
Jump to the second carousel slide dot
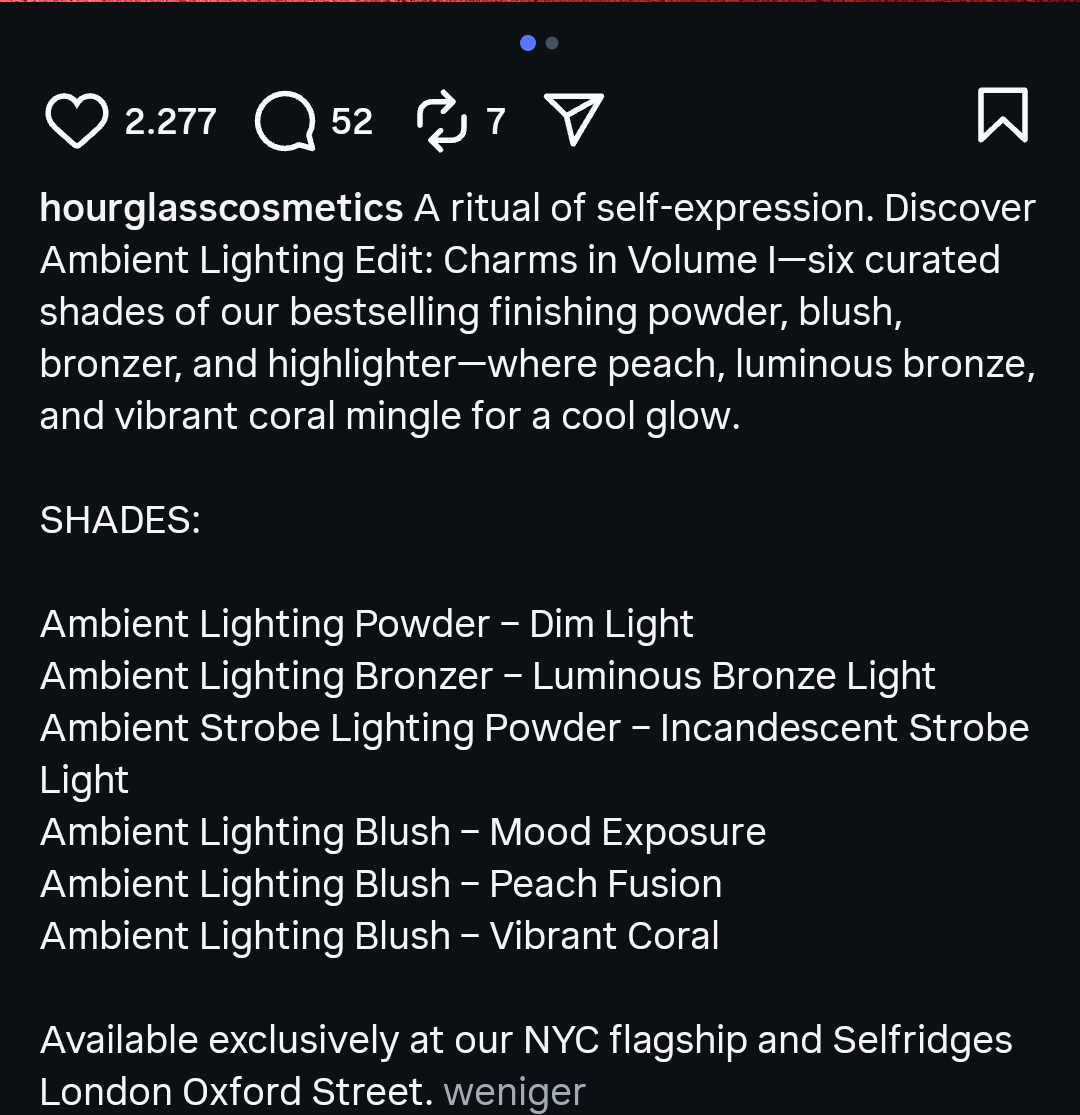[552, 43]
